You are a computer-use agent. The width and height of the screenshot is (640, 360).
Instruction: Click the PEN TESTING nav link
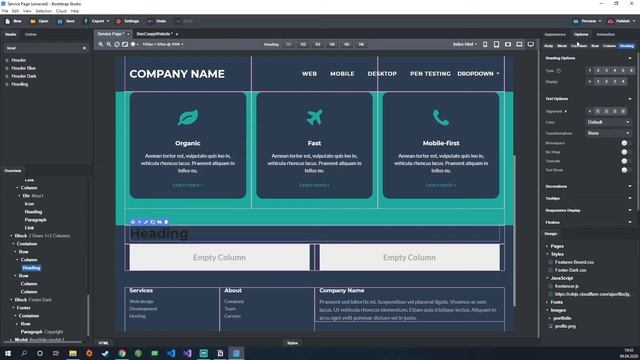[430, 73]
